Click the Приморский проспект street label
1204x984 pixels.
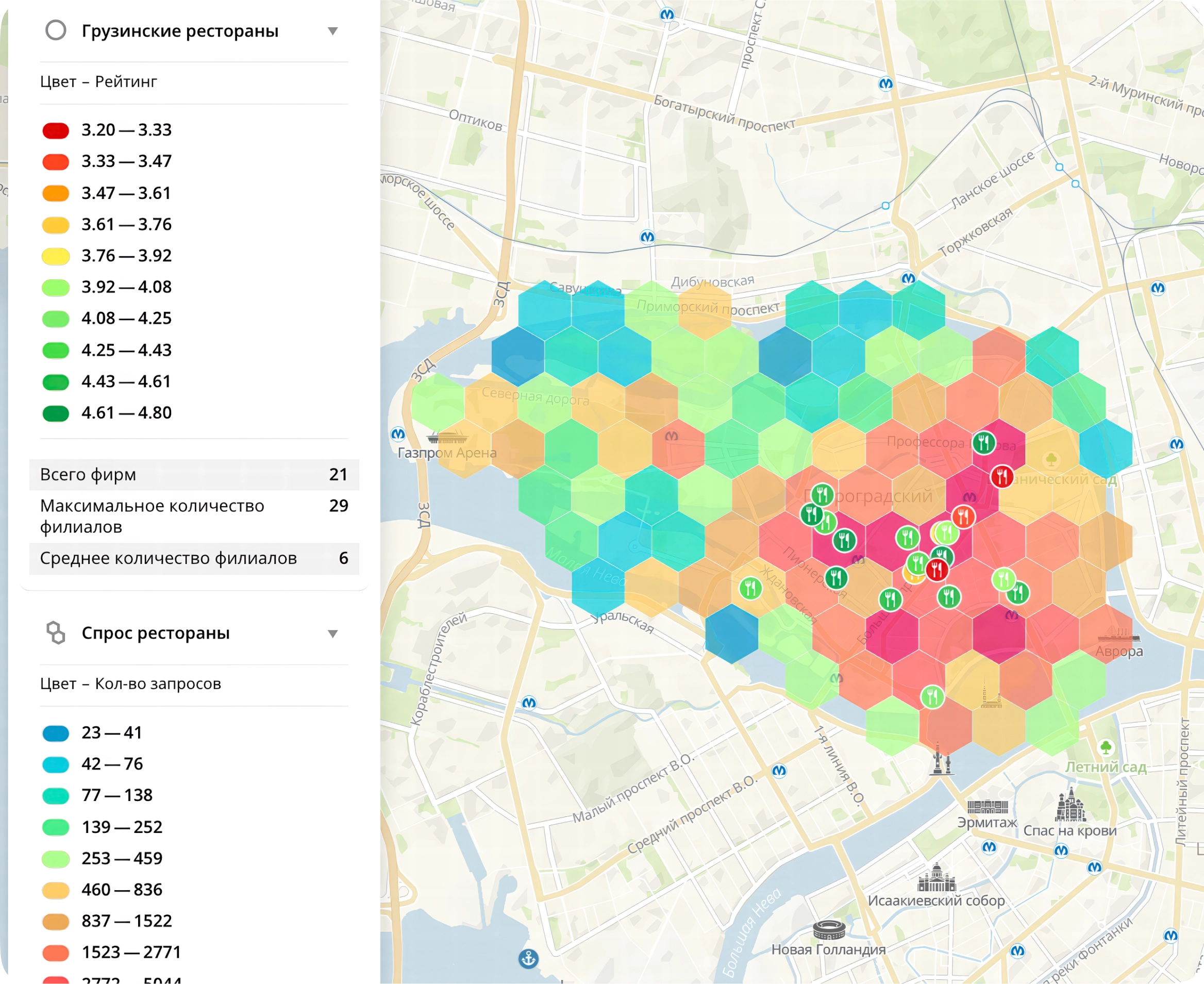click(708, 307)
